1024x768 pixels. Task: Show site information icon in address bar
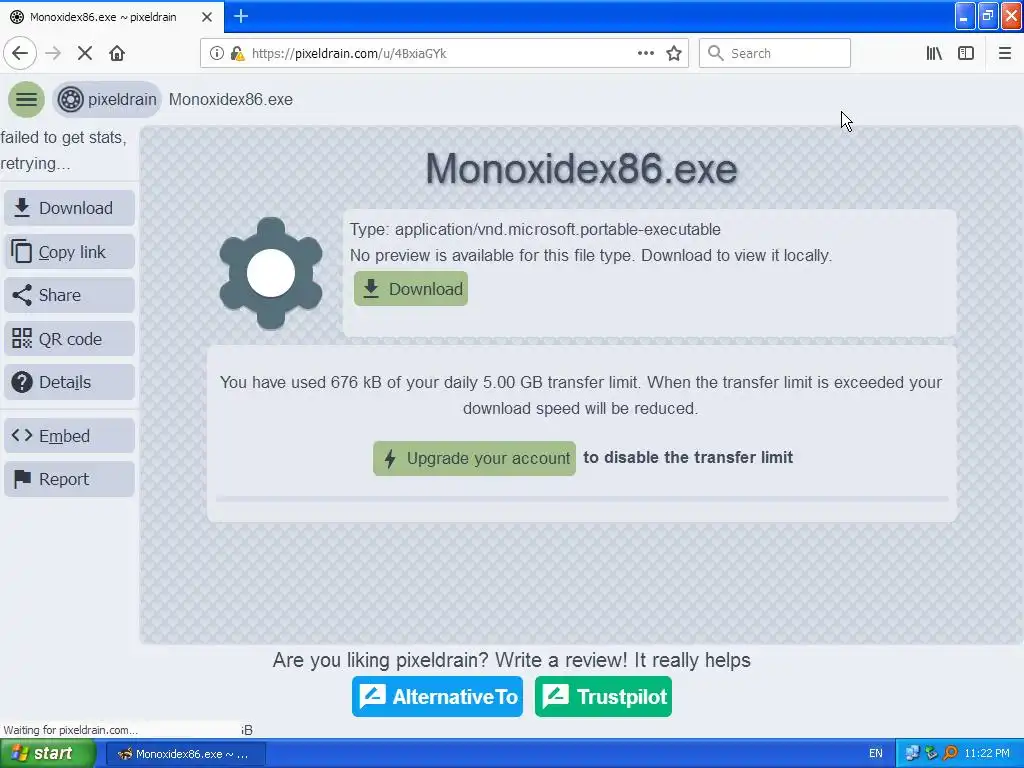pyautogui.click(x=217, y=54)
